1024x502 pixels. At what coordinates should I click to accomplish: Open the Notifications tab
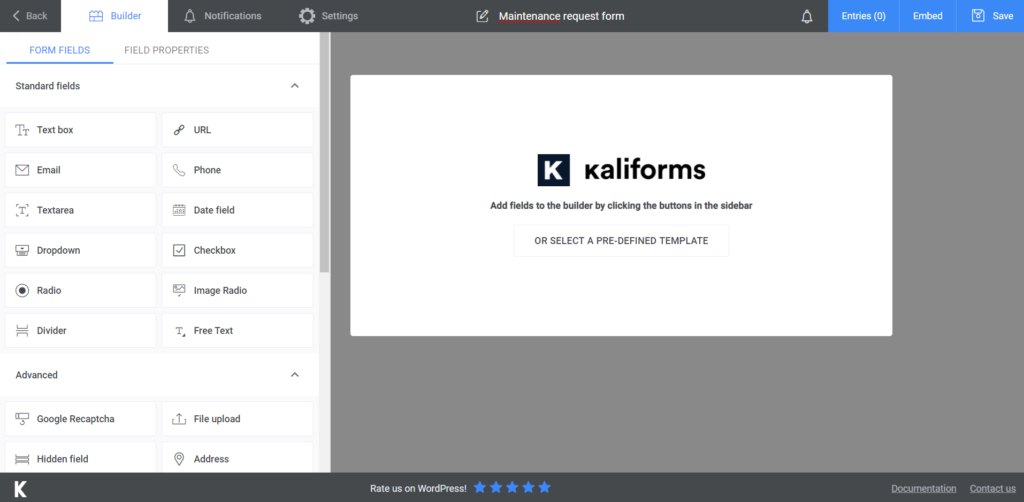223,16
